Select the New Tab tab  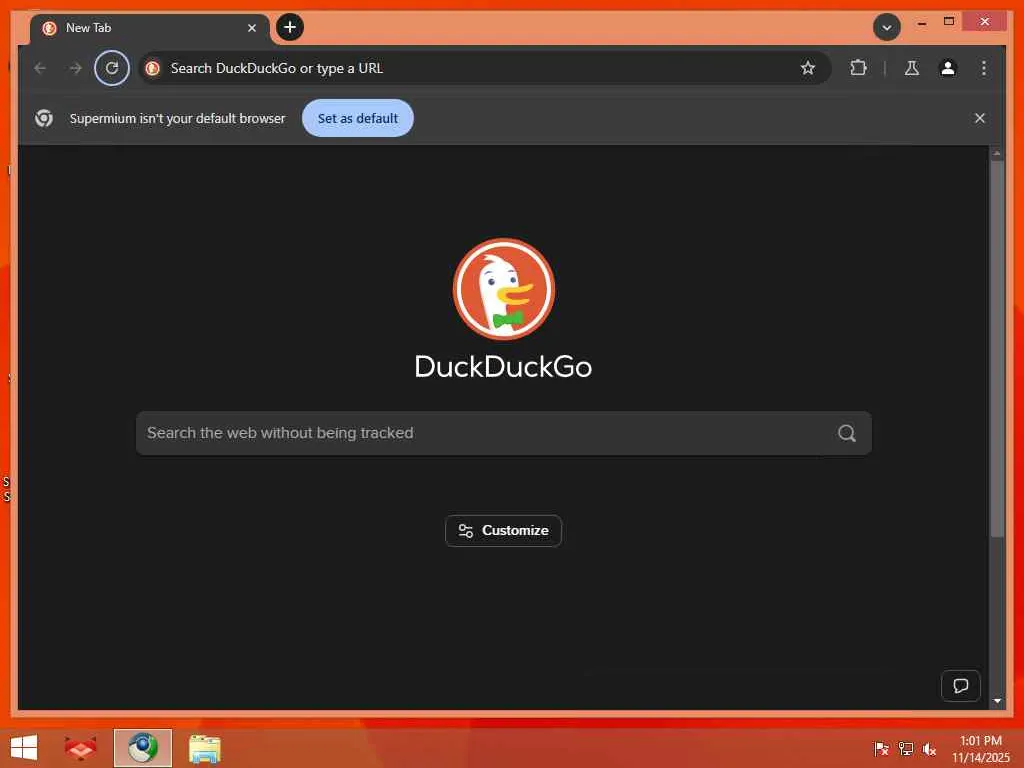coord(149,28)
